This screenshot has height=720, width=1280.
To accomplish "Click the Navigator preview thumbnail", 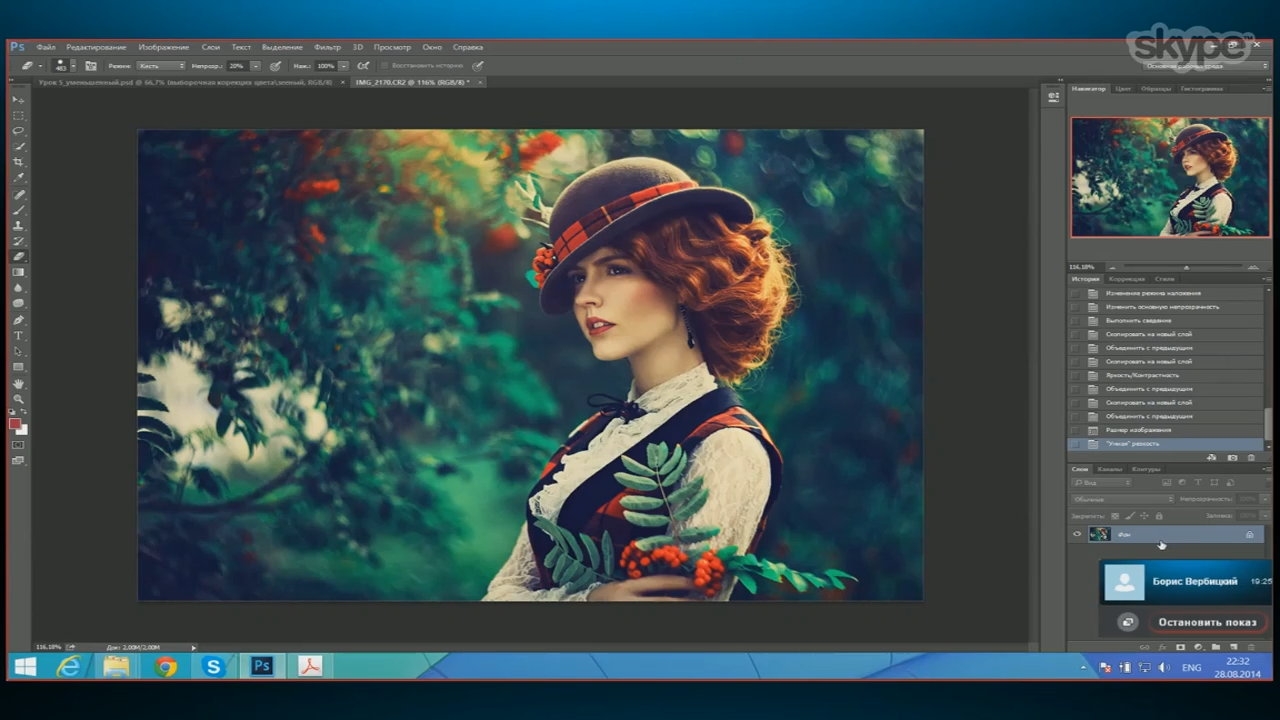I will point(1169,177).
